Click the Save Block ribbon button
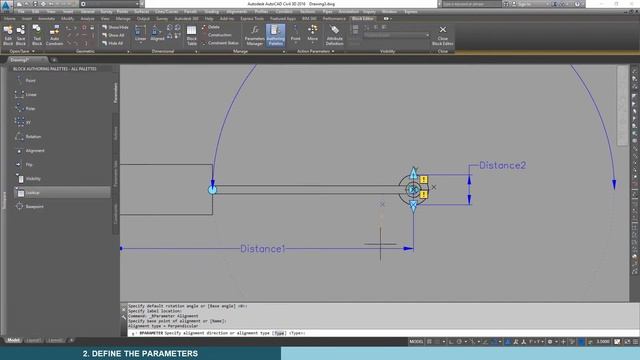640x360 pixels. 21,35
